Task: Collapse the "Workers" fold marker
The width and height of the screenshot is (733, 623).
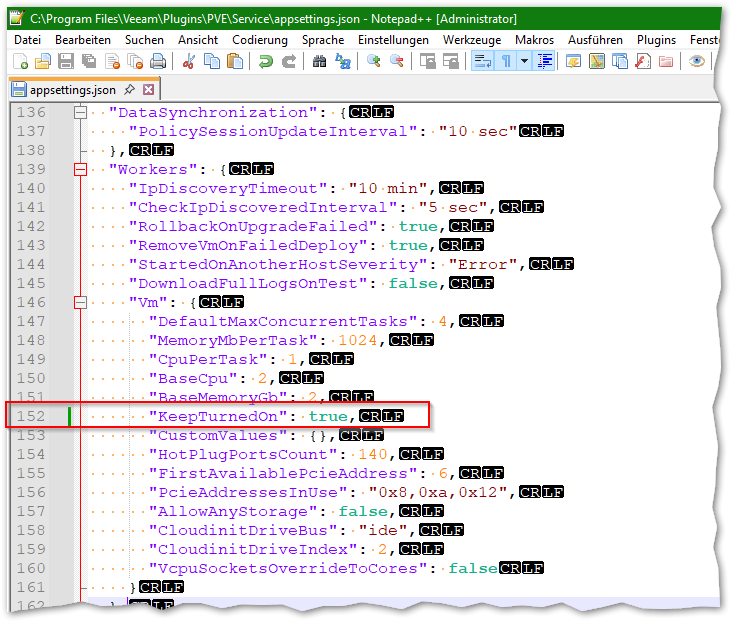Action: (x=81, y=169)
